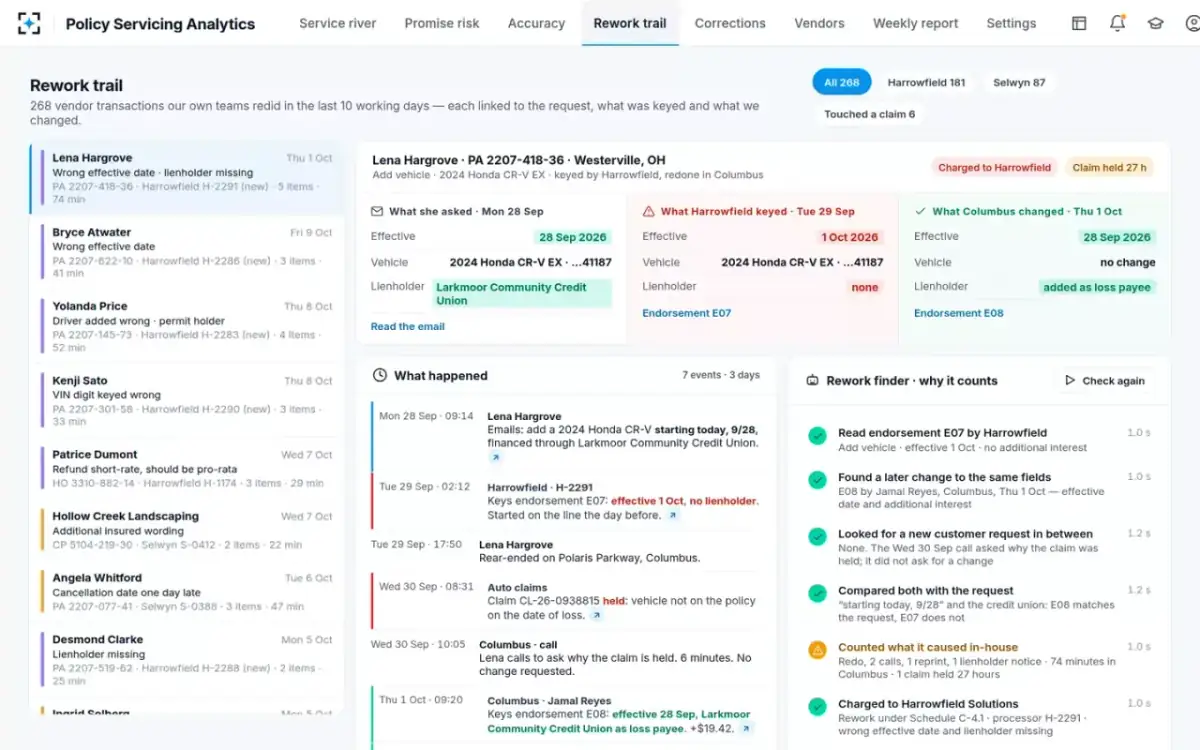This screenshot has height=750, width=1200.
Task: Click the red '1 Oct 2026' effective date
Action: tap(850, 237)
